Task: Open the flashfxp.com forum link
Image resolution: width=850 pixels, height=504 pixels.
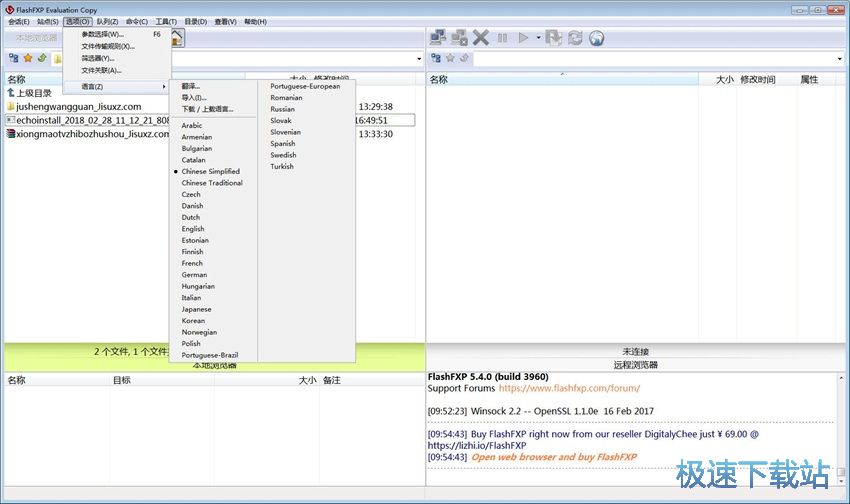Action: coord(569,388)
